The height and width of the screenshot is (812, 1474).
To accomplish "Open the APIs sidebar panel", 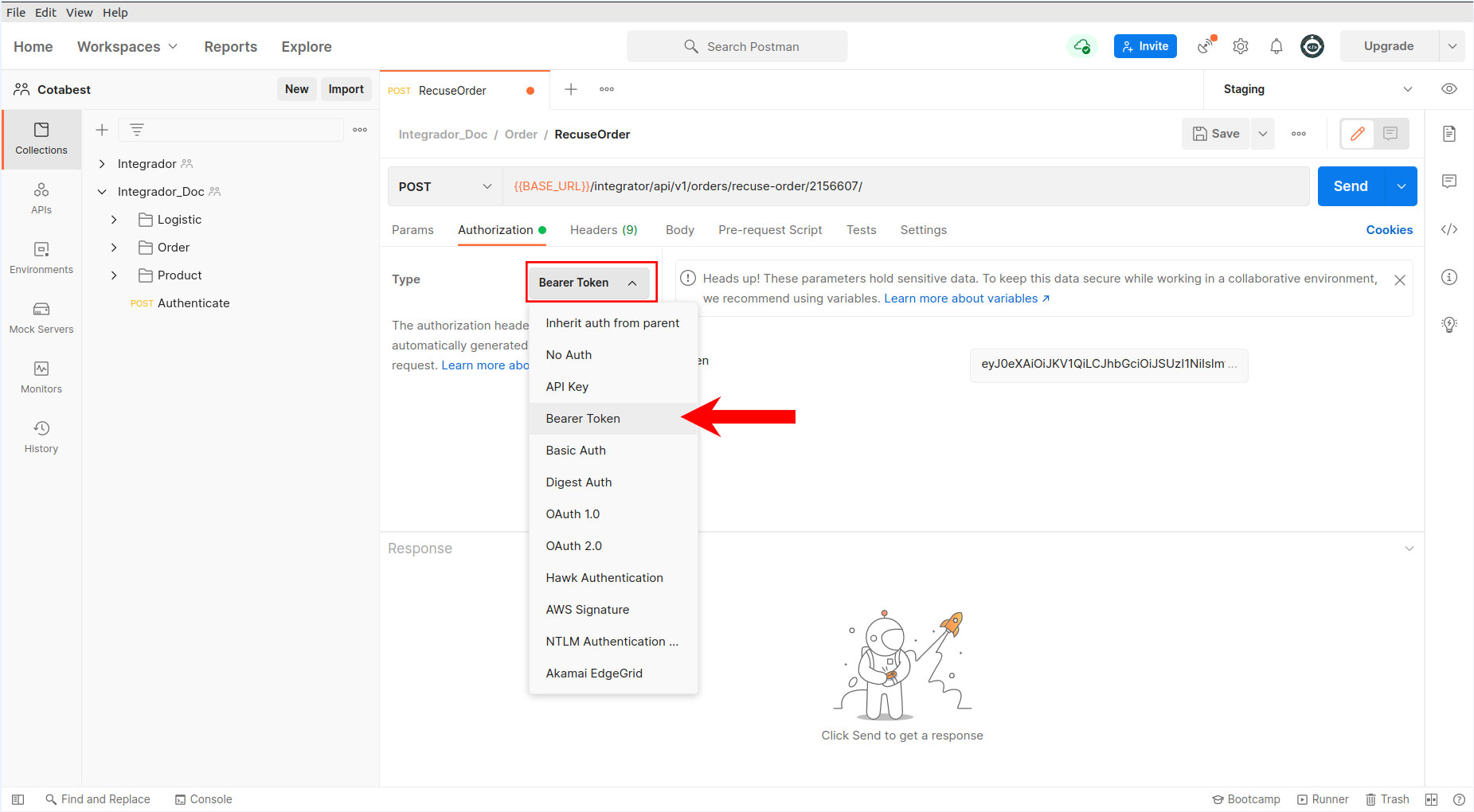I will (41, 198).
